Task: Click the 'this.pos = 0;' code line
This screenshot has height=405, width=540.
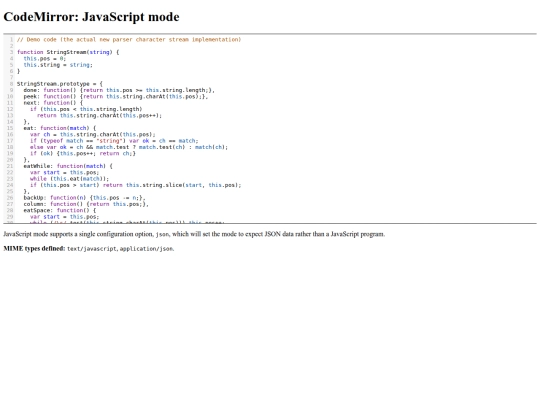Action: (x=44, y=59)
